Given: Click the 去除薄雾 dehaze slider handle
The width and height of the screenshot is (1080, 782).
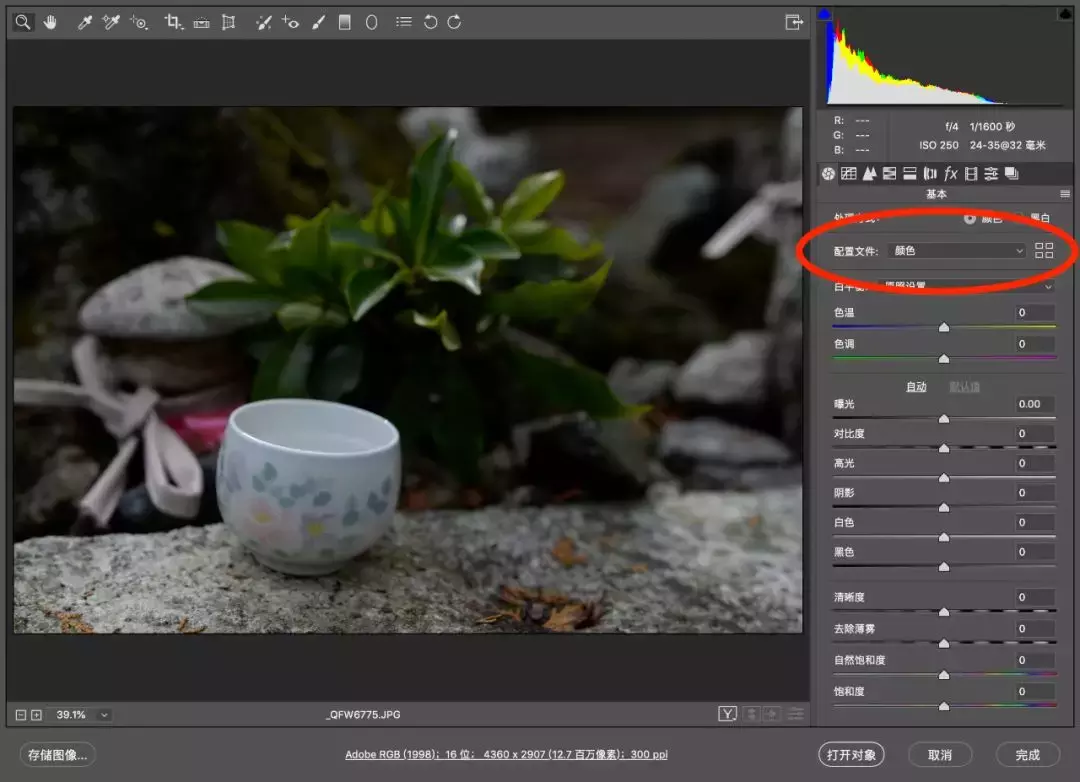Looking at the screenshot, I should (944, 644).
